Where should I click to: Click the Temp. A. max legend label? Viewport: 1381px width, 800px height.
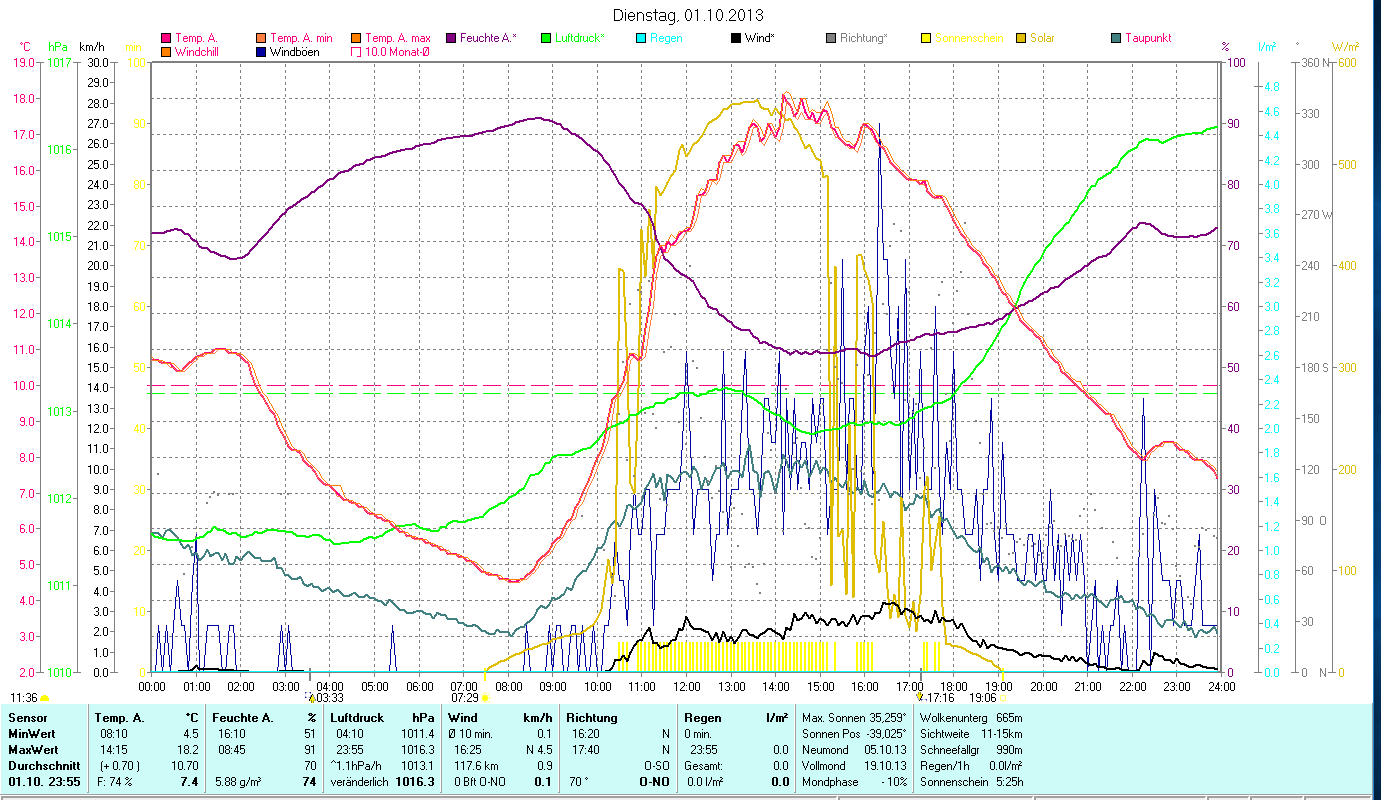point(397,38)
